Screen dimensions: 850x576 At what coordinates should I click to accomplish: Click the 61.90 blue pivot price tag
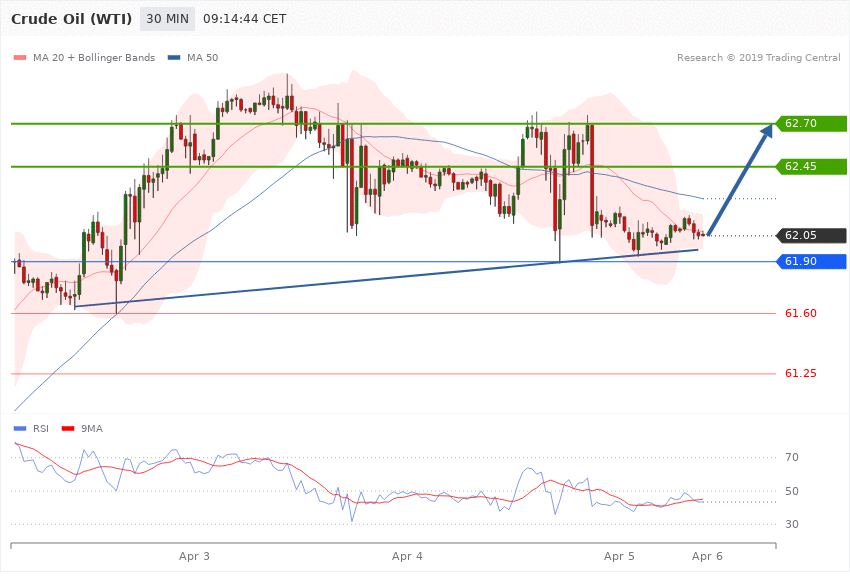point(812,262)
